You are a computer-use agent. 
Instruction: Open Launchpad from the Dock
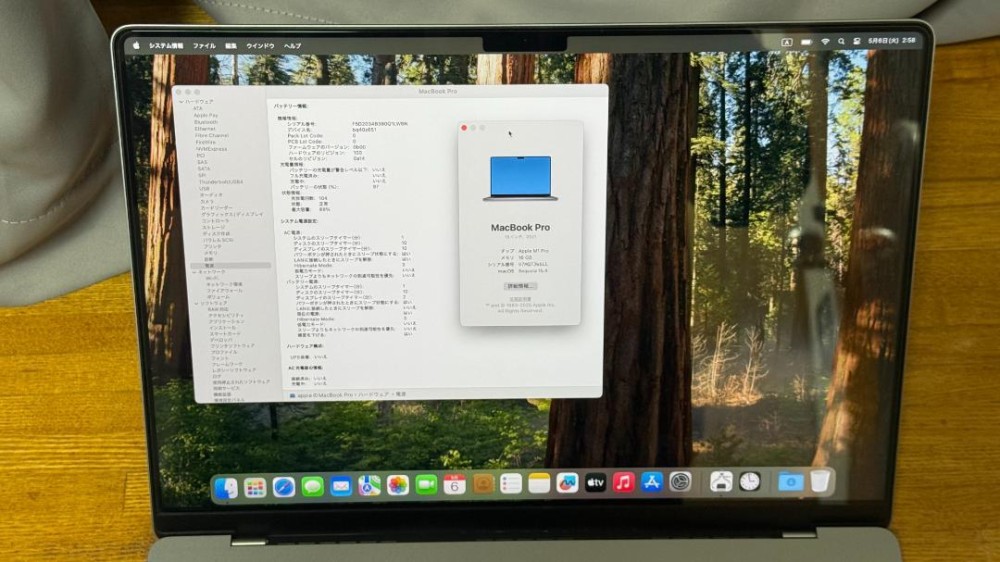click(254, 488)
